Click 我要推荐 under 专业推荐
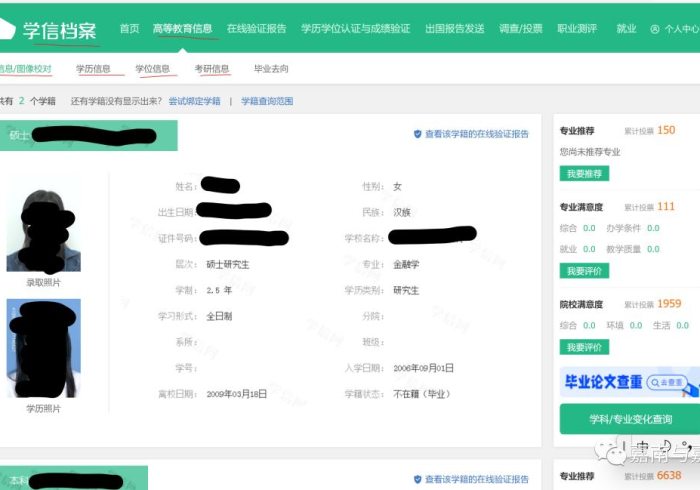The height and width of the screenshot is (490, 700). tap(584, 174)
